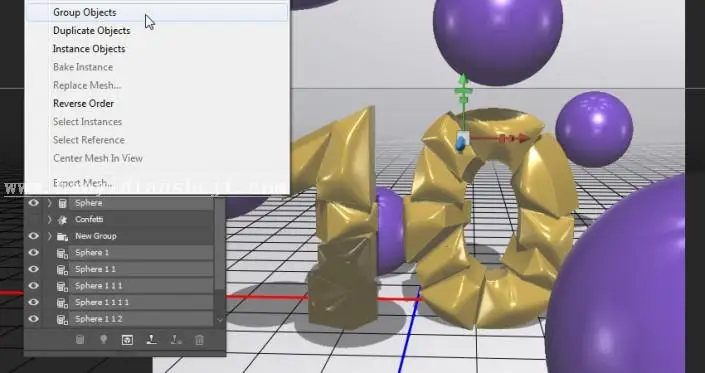Viewport: 705px width, 373px height.
Task: Expand the Confetti entry
Action: pyautogui.click(x=49, y=219)
